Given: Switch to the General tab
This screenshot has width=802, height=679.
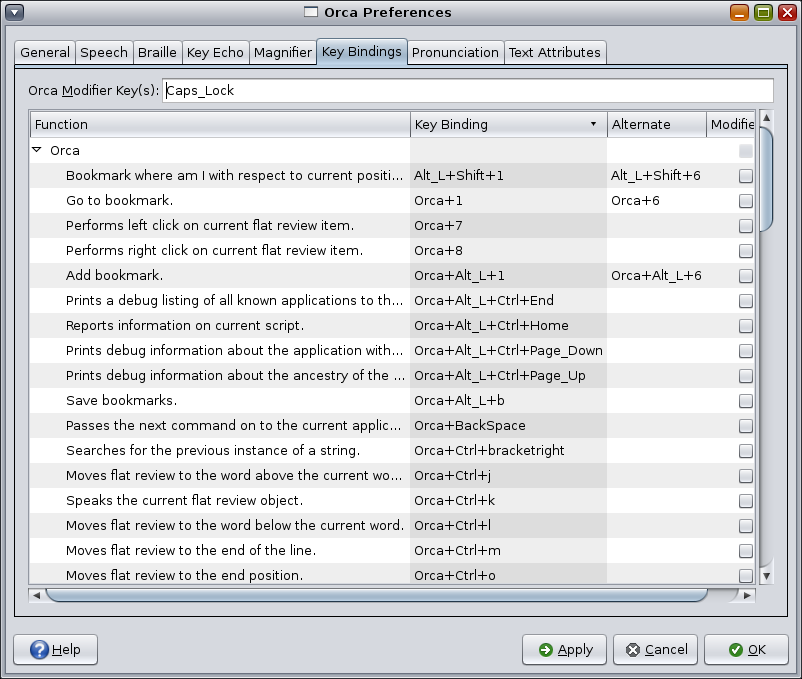Looking at the screenshot, I should [45, 53].
